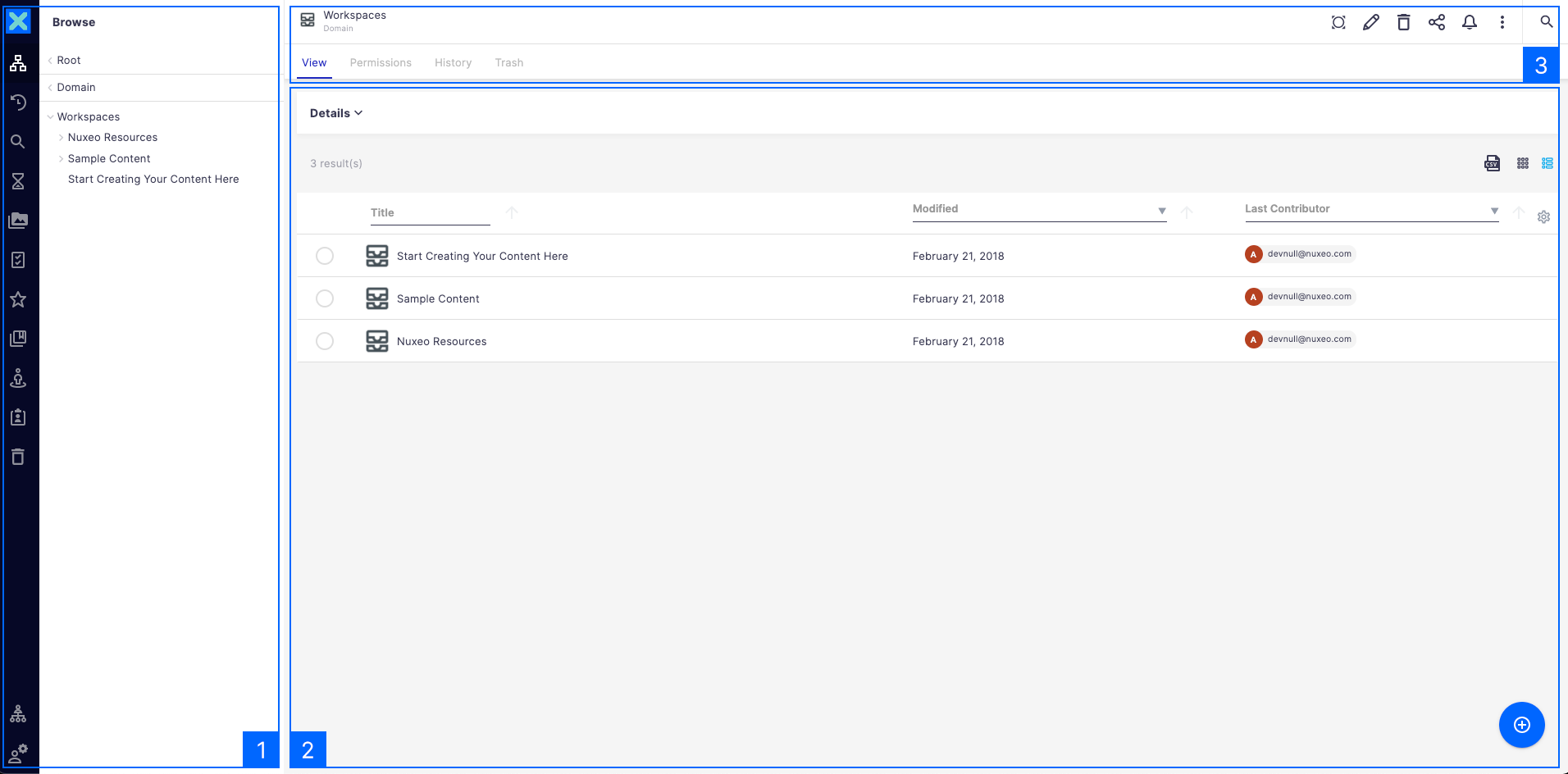This screenshot has height=774, width=1568.
Task: Open the Tasks clipboard sidebar icon
Action: 18,260
